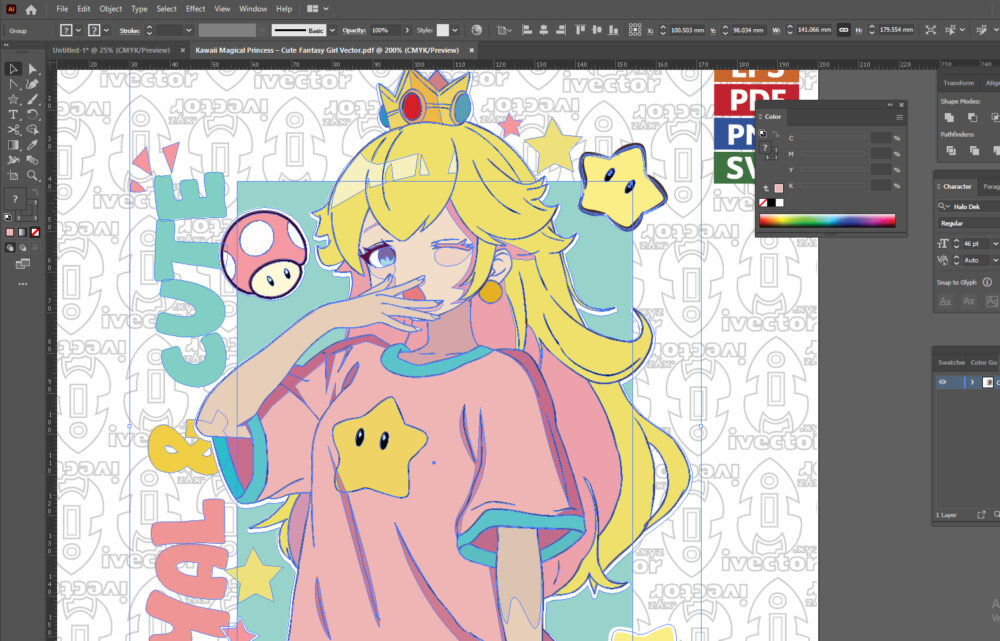Toggle Constrain Width and Height Proportions link

[844, 30]
